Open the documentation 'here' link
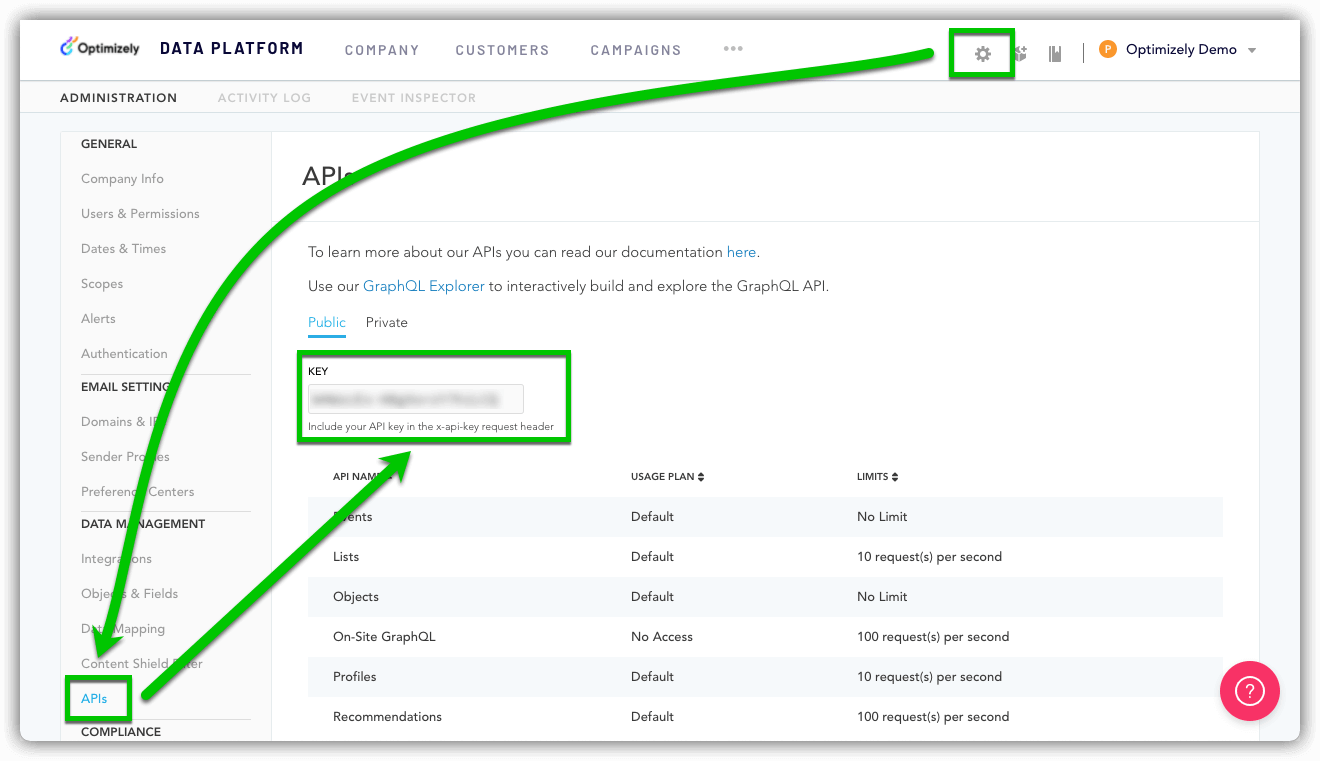This screenshot has height=761, width=1320. [x=741, y=252]
